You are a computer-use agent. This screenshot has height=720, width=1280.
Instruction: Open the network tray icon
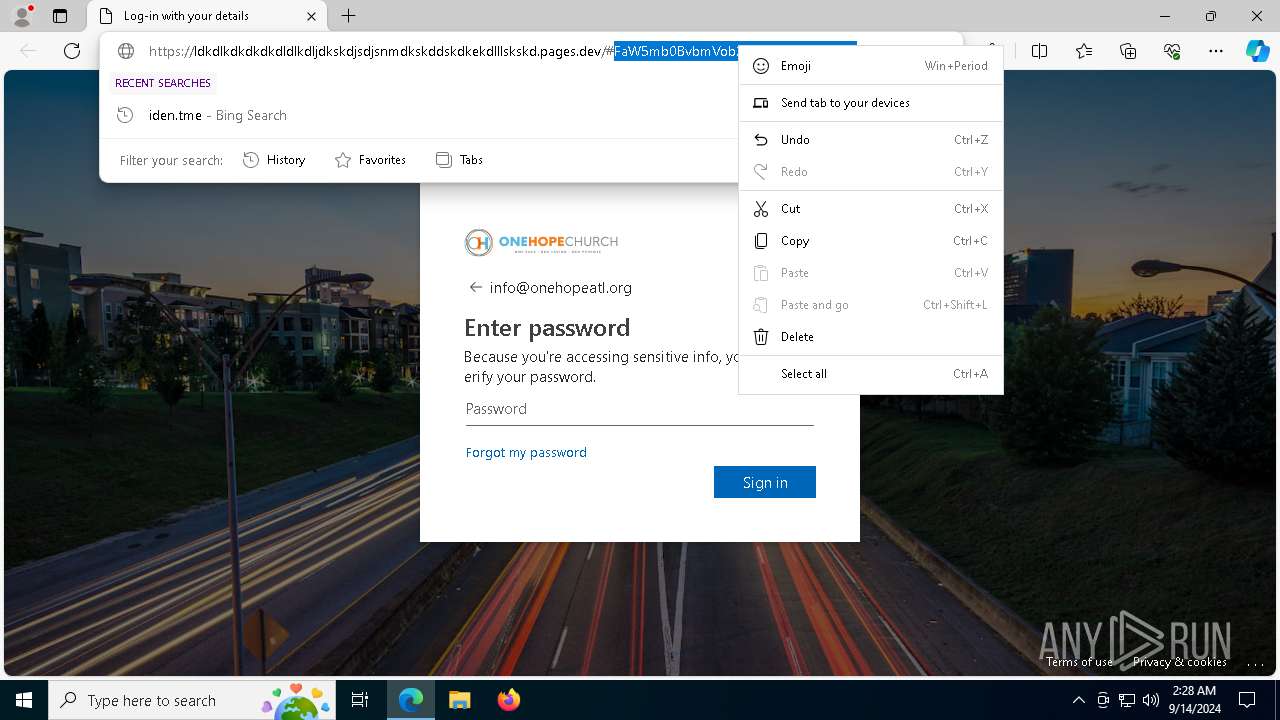pyautogui.click(x=1127, y=700)
